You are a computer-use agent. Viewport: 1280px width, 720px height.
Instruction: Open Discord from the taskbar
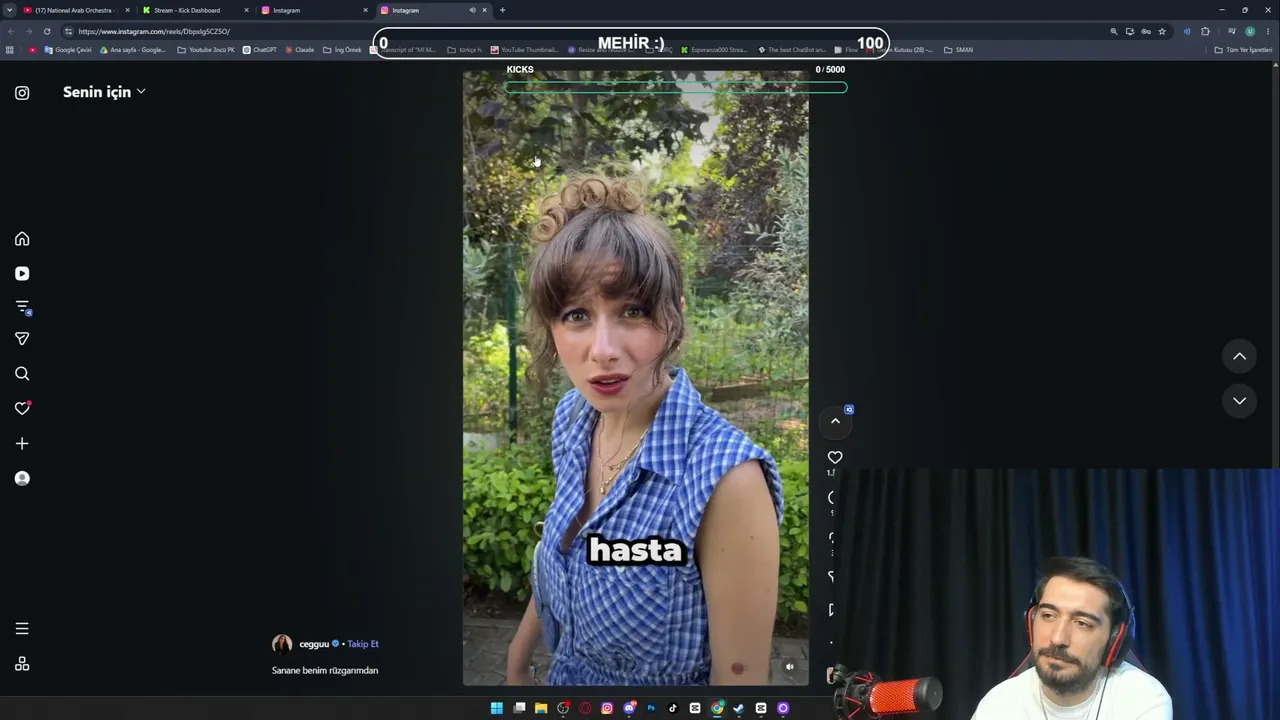[629, 708]
